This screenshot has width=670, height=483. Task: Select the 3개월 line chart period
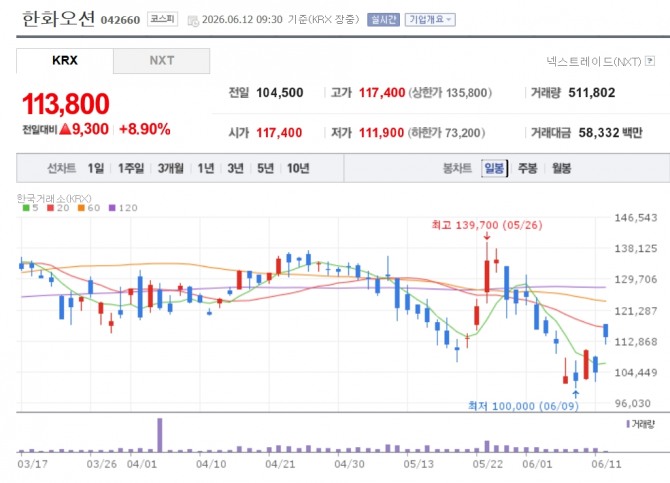point(170,168)
